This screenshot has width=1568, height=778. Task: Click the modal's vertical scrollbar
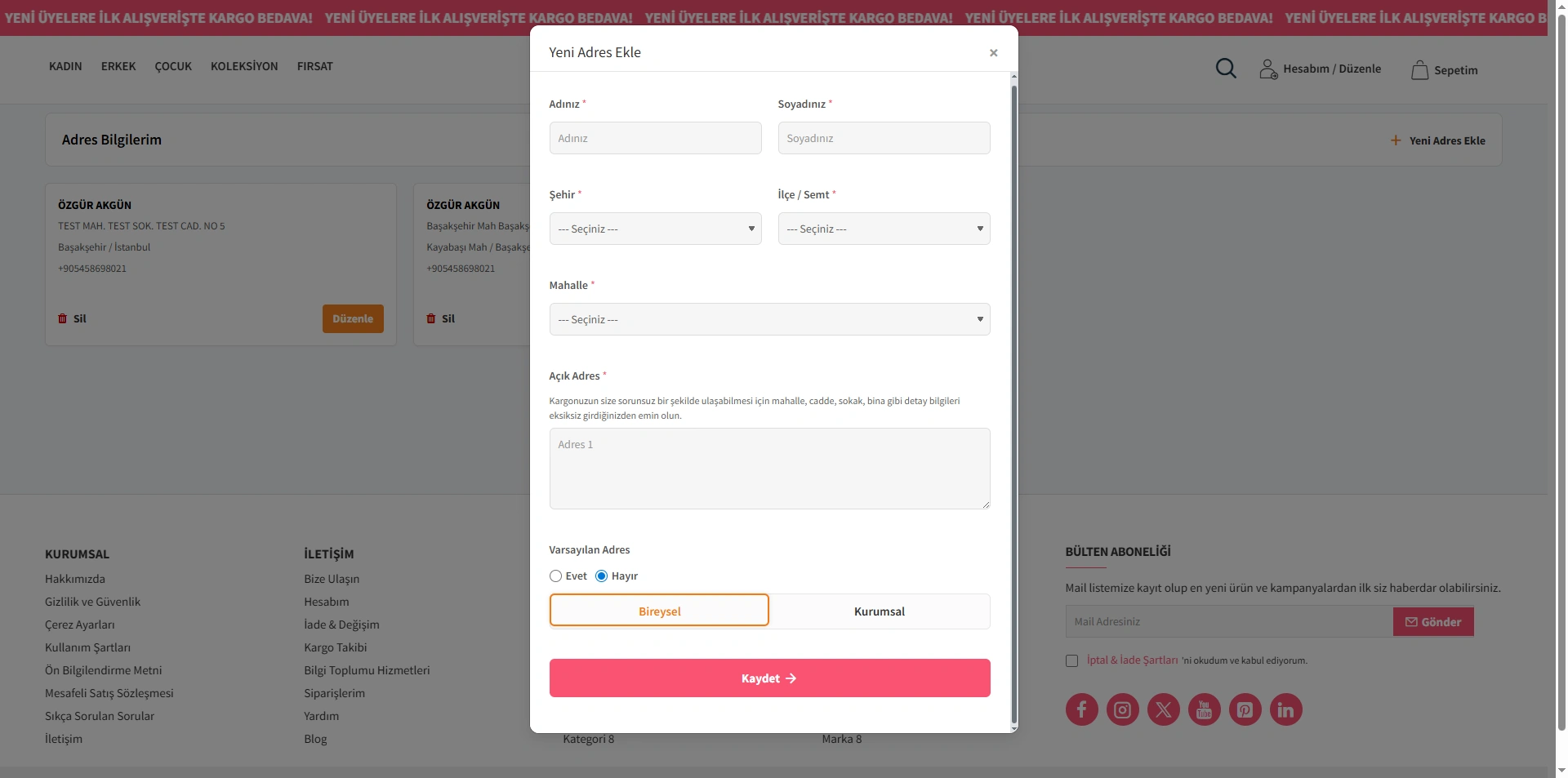pos(1013,400)
